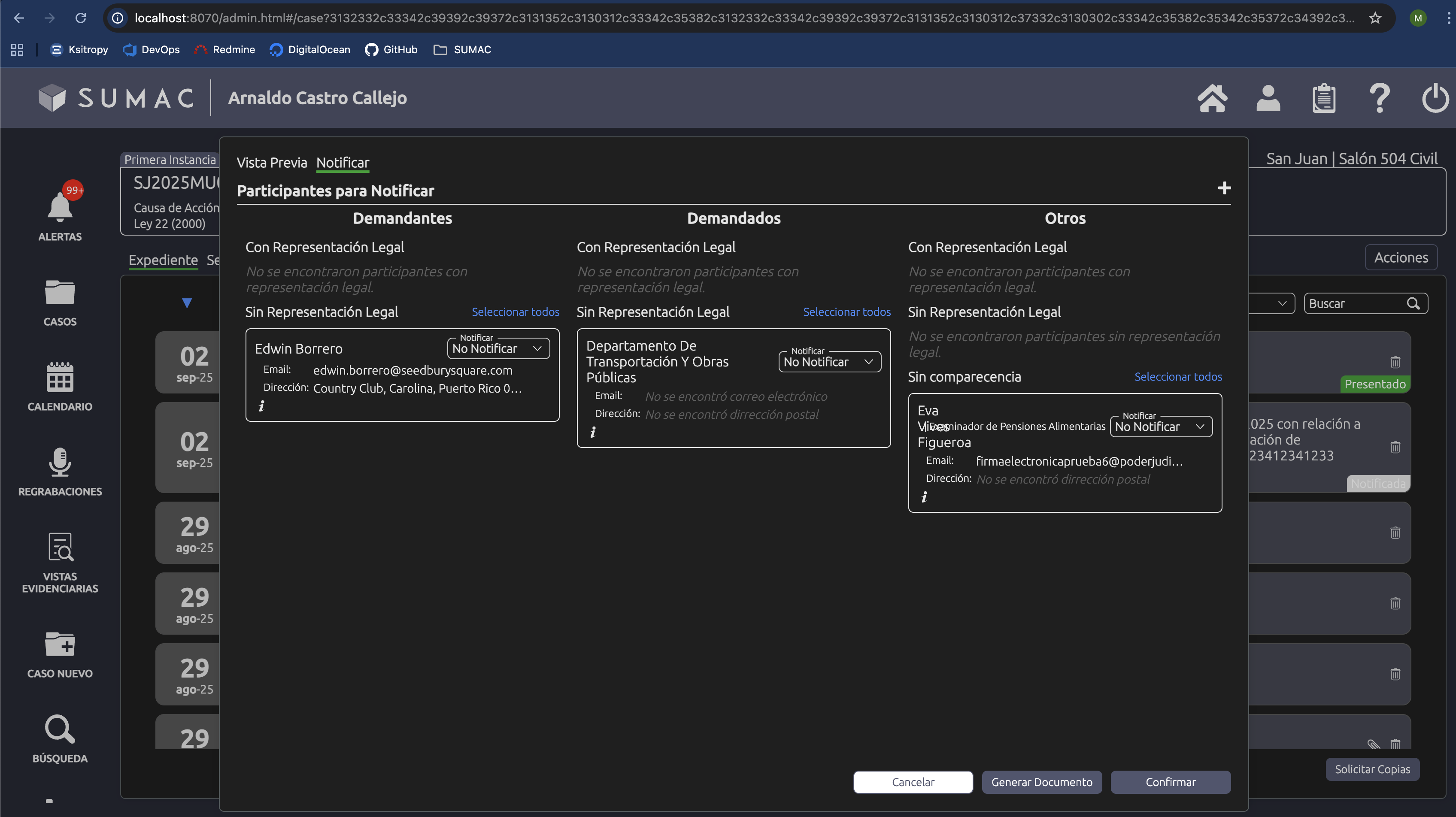Open the user profile icon
This screenshot has width=1456, height=817.
coord(1268,98)
